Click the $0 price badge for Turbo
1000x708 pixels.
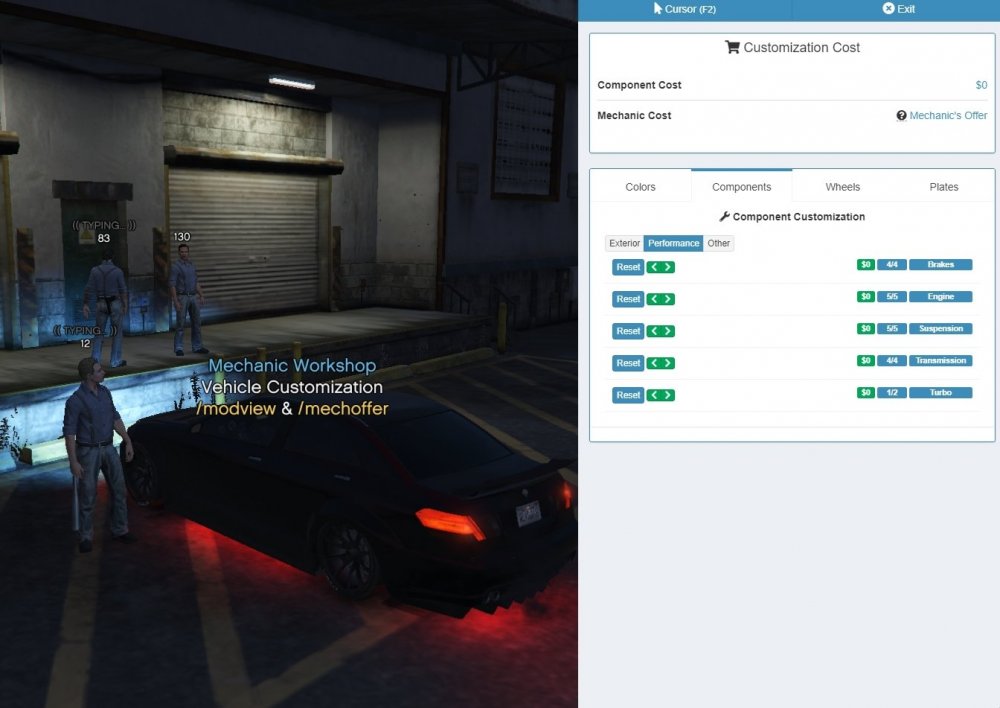pyautogui.click(x=865, y=392)
